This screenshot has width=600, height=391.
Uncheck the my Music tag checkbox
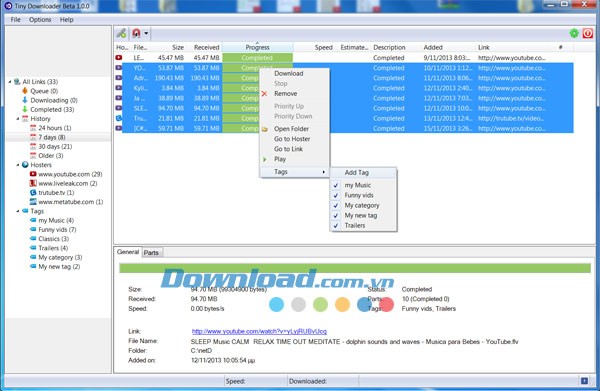[336, 185]
